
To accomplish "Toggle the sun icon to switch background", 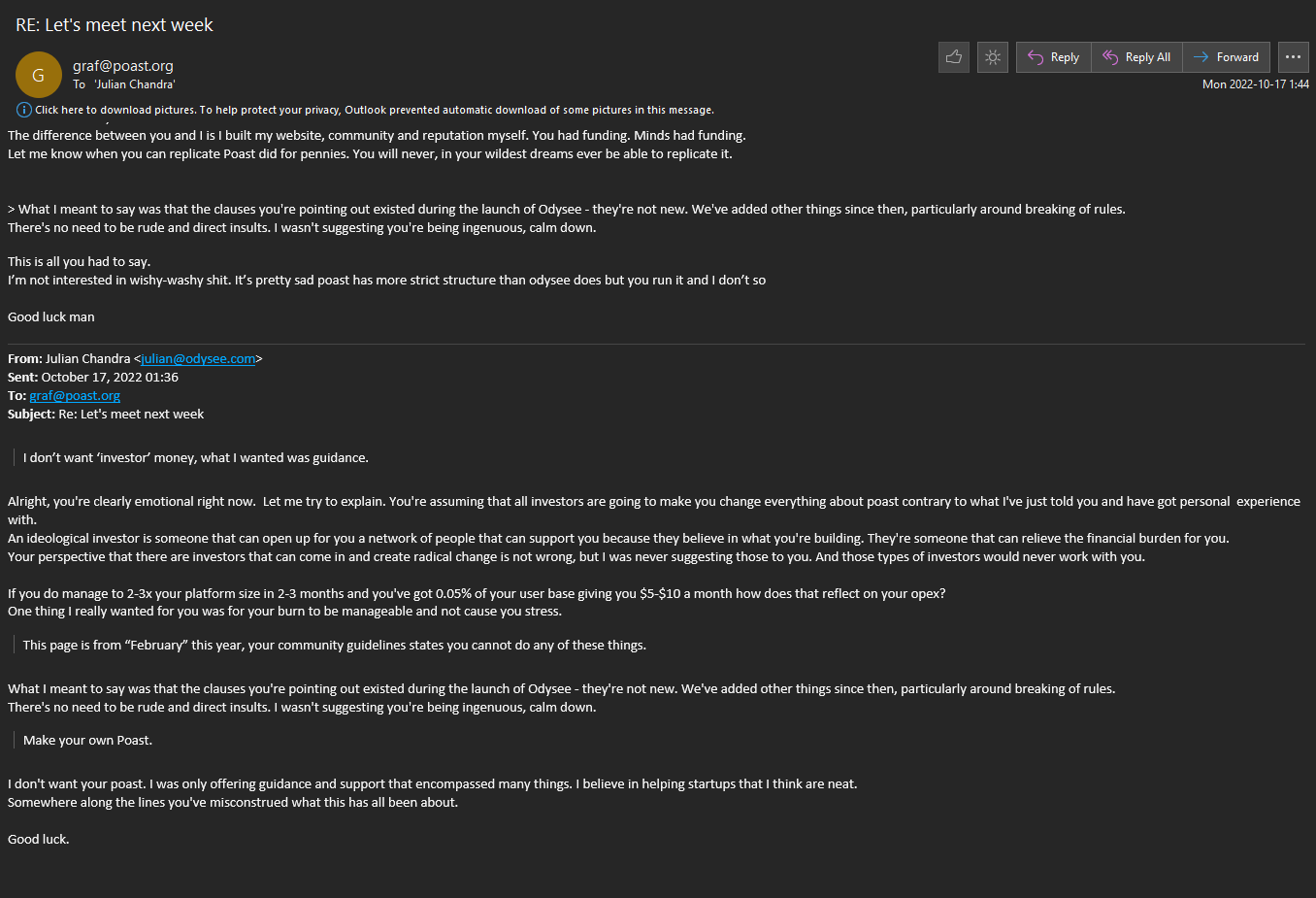I will coord(993,57).
